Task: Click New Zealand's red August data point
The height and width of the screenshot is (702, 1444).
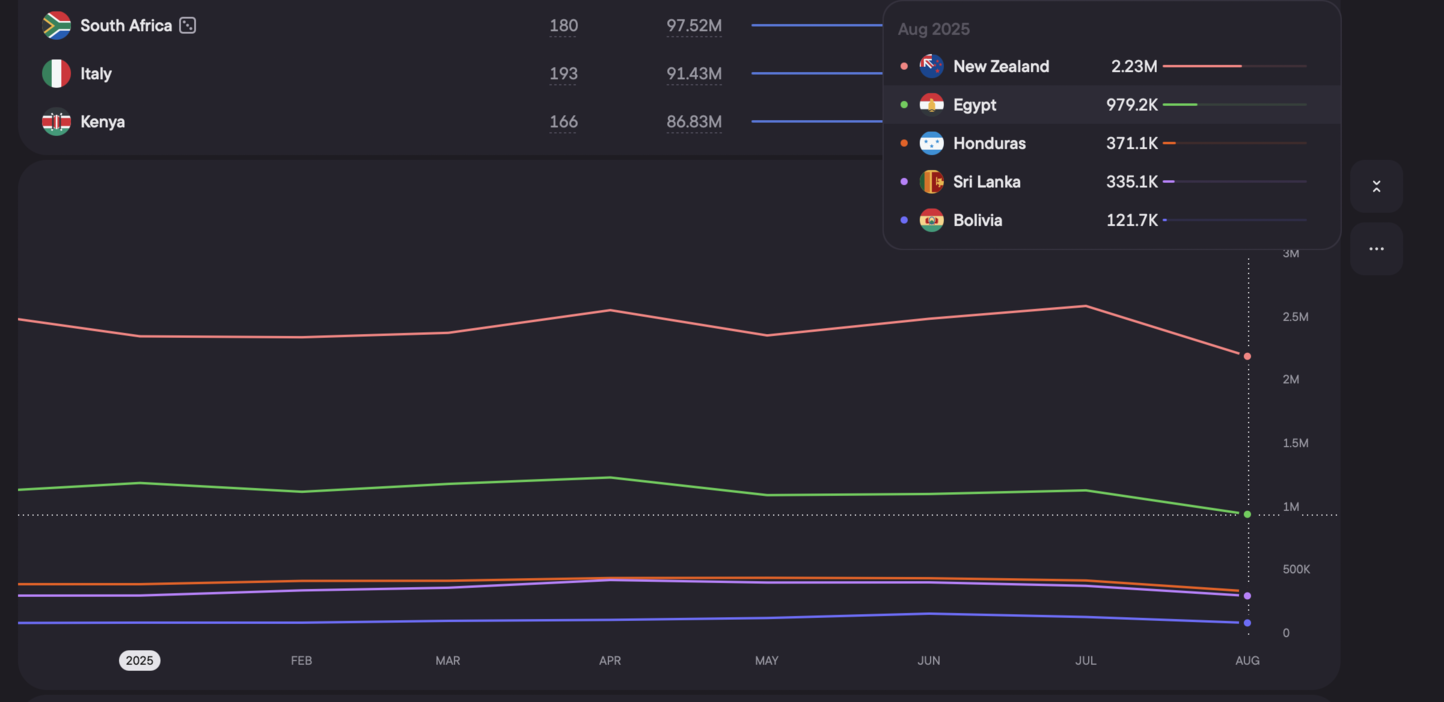Action: click(x=1247, y=356)
